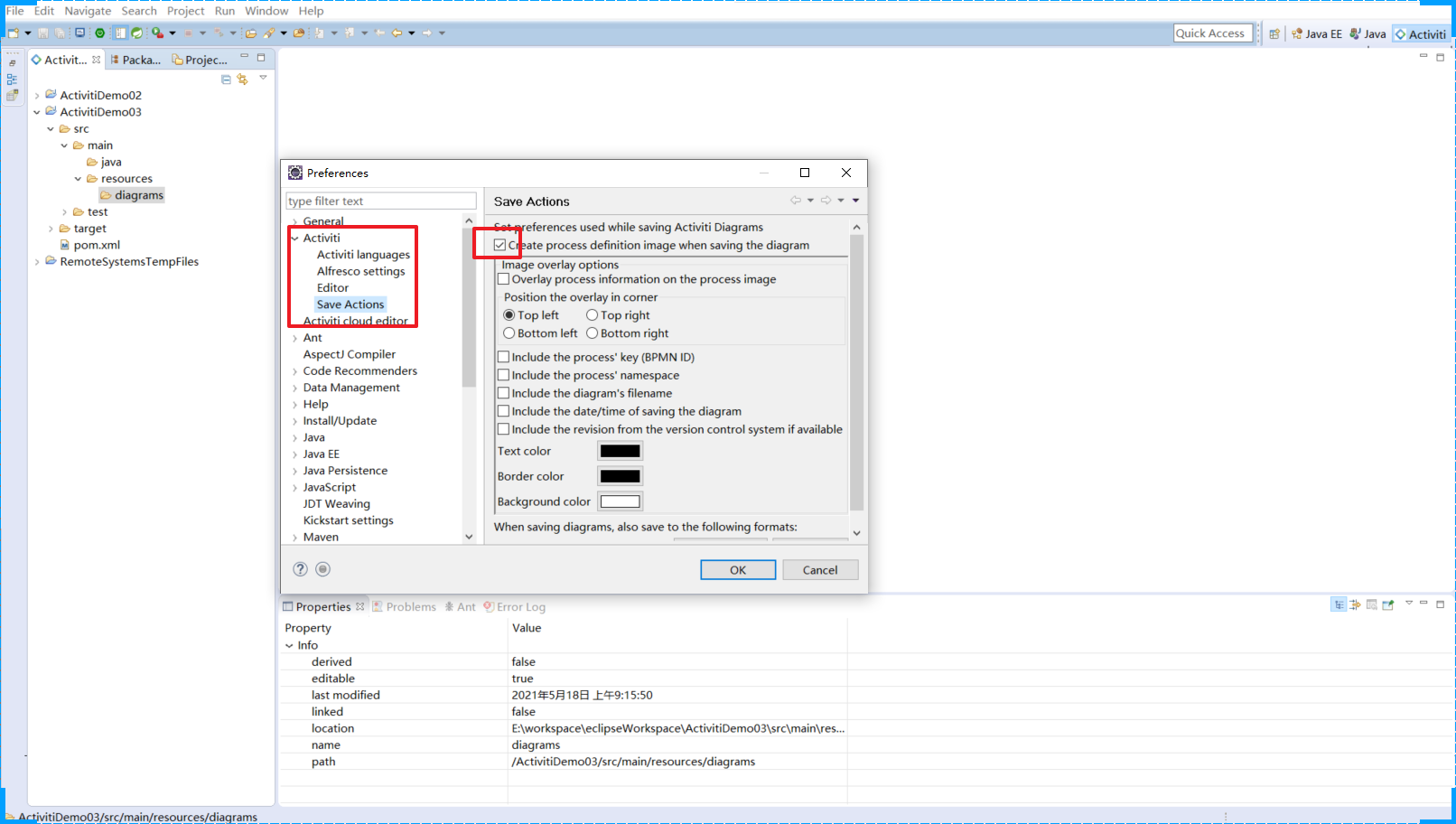Enable Overlay process information on process image
1456x824 pixels.
pos(504,279)
